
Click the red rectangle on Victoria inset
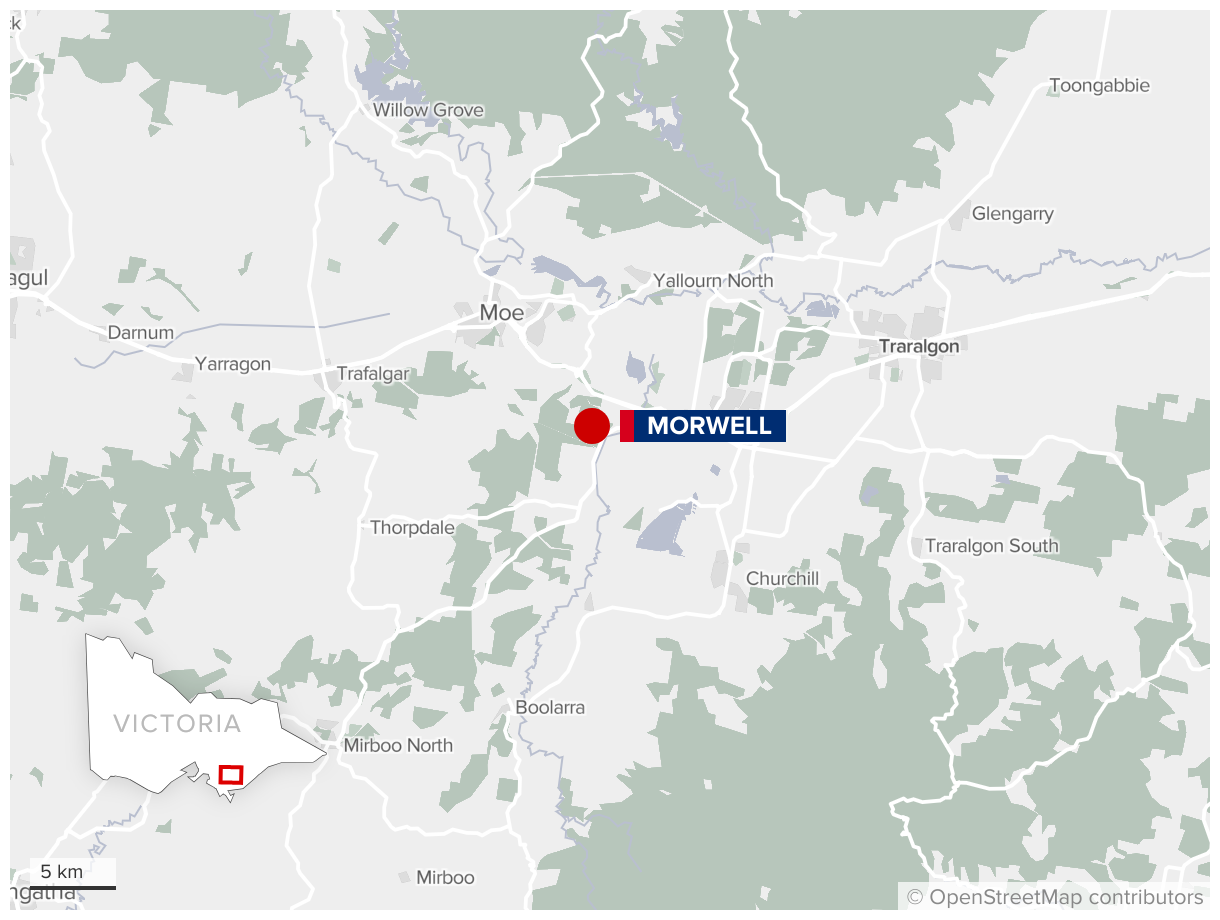tap(231, 774)
